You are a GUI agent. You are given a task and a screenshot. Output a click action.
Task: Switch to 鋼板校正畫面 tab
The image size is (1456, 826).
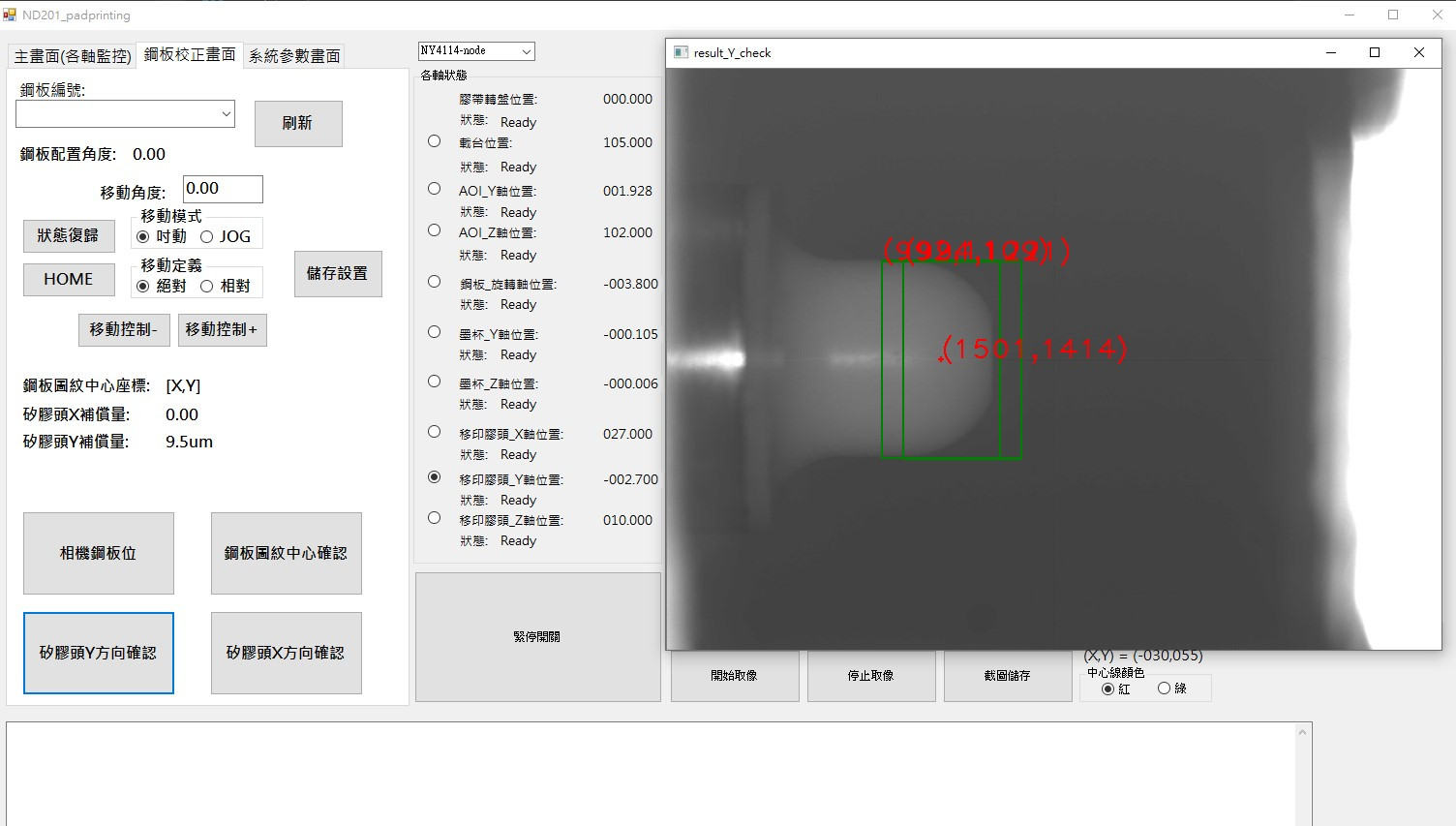click(190, 54)
